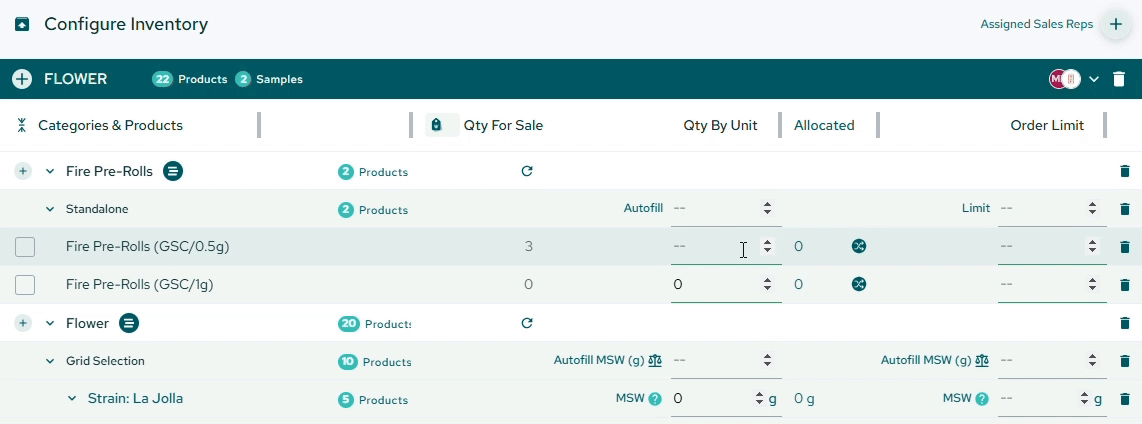Adjust the Standalone Autofill quantity stepper
The height and width of the screenshot is (424, 1142).
767,208
